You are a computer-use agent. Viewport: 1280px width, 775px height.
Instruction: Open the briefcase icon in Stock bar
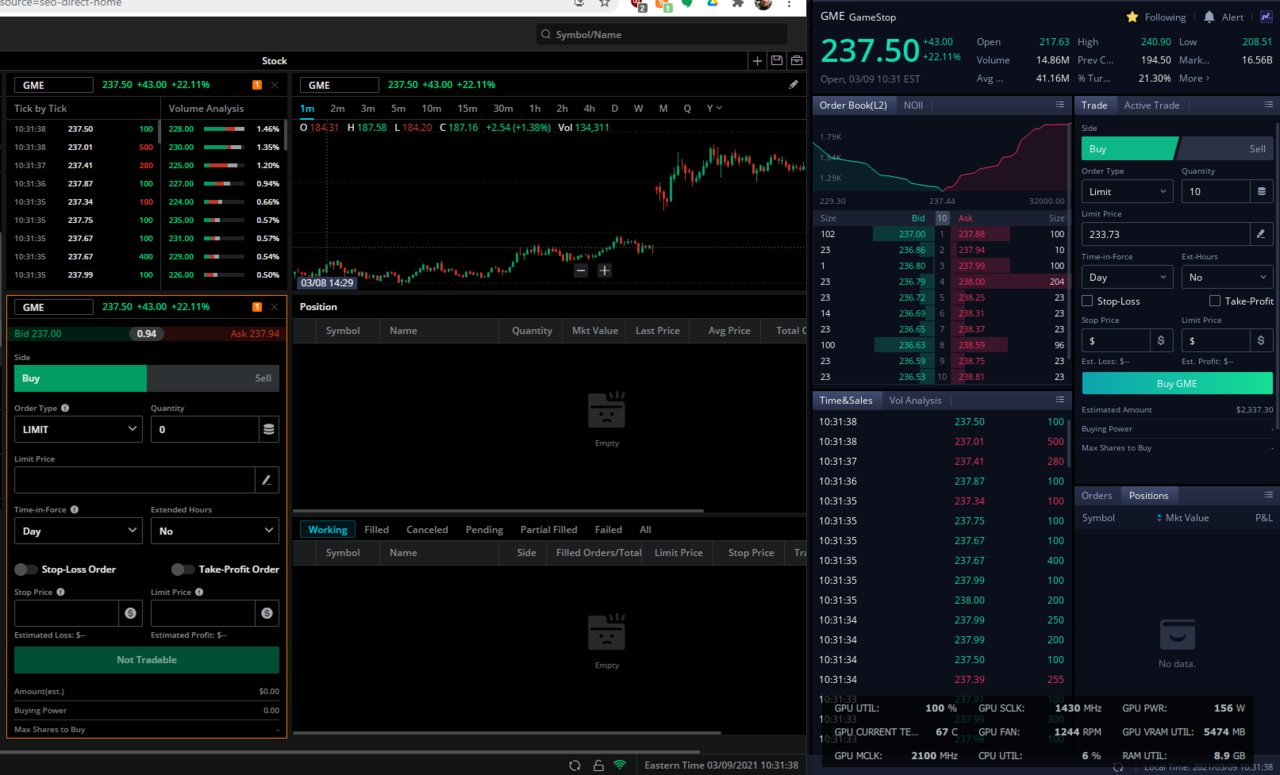click(796, 61)
